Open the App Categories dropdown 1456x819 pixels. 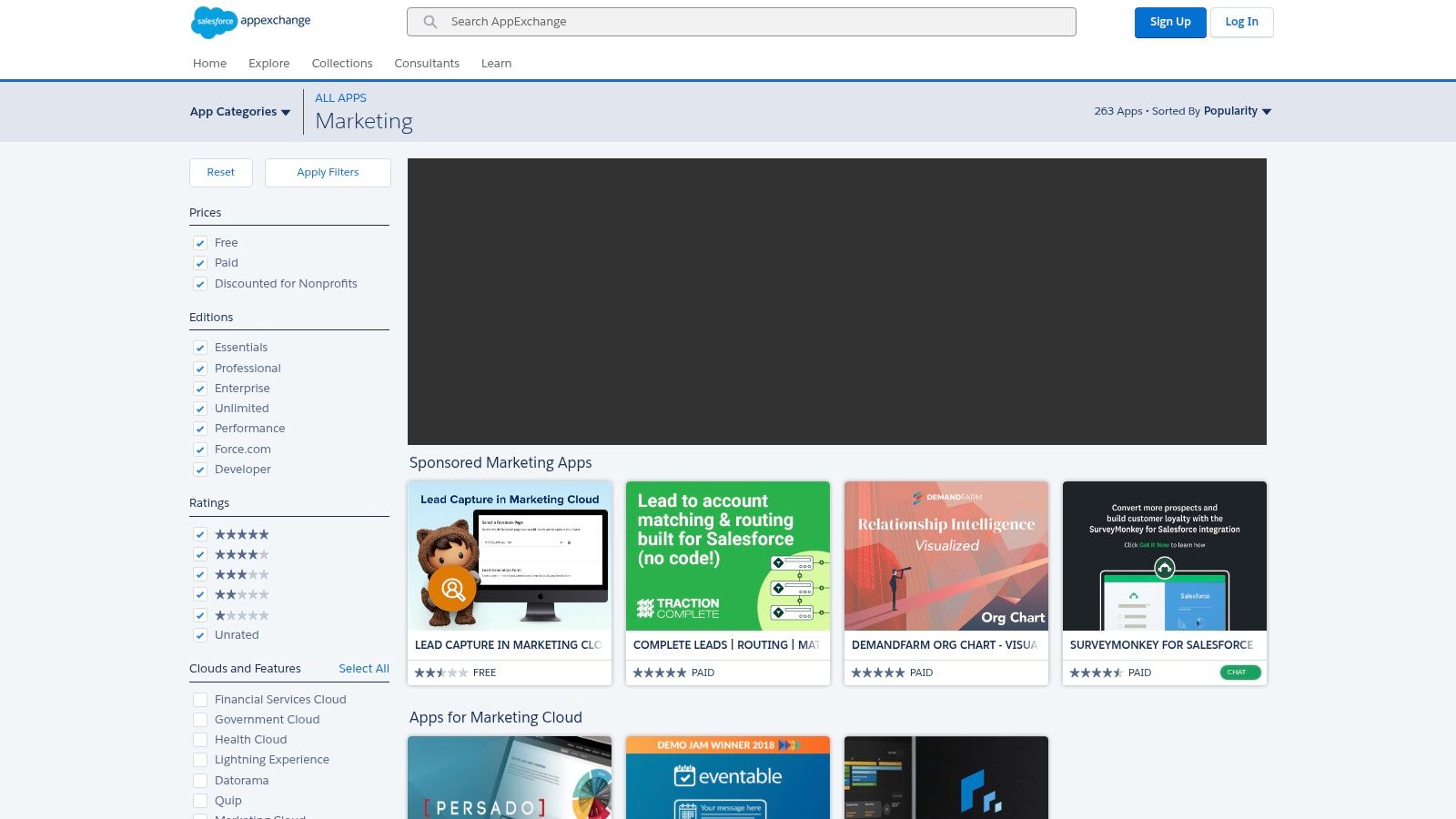point(239,111)
